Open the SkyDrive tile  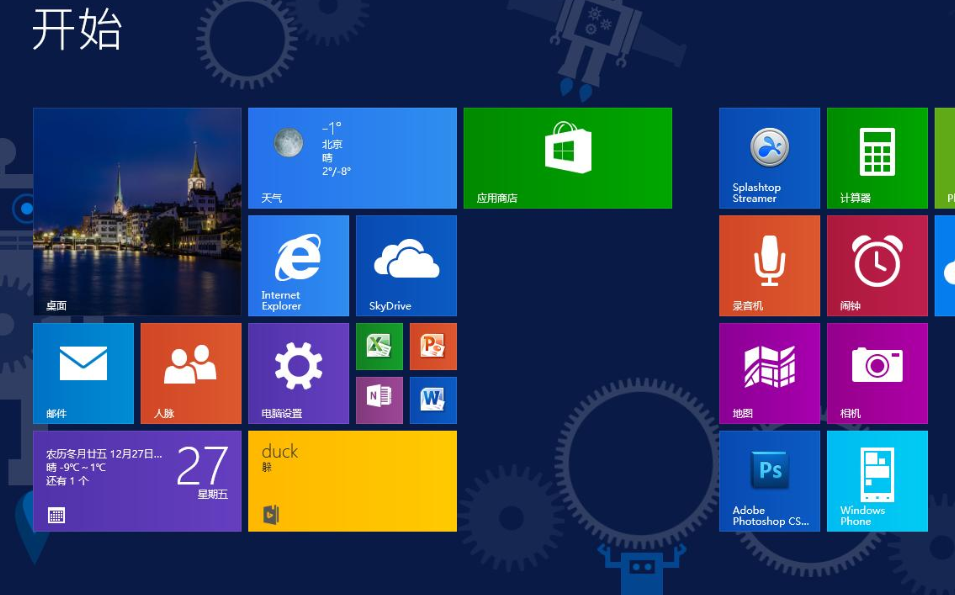click(406, 266)
